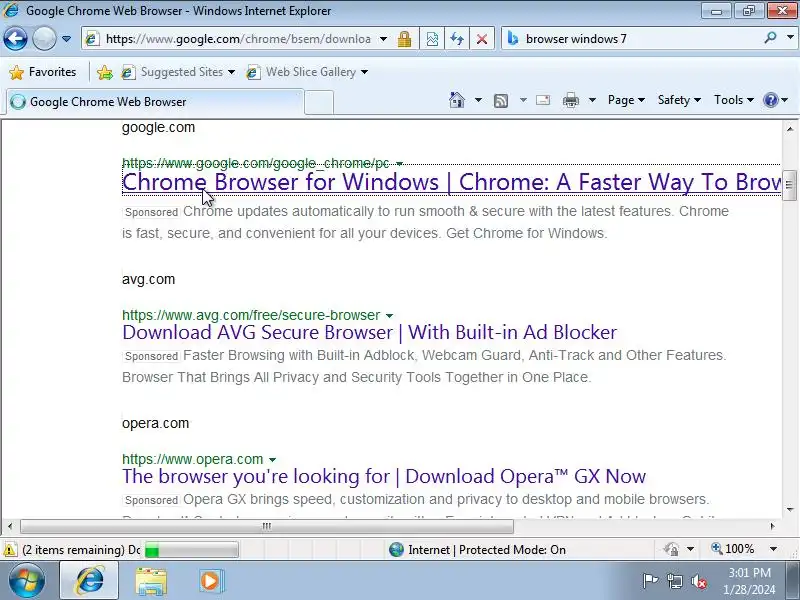Refresh the page with the refresh icon
This screenshot has height=600, width=800.
pos(457,39)
